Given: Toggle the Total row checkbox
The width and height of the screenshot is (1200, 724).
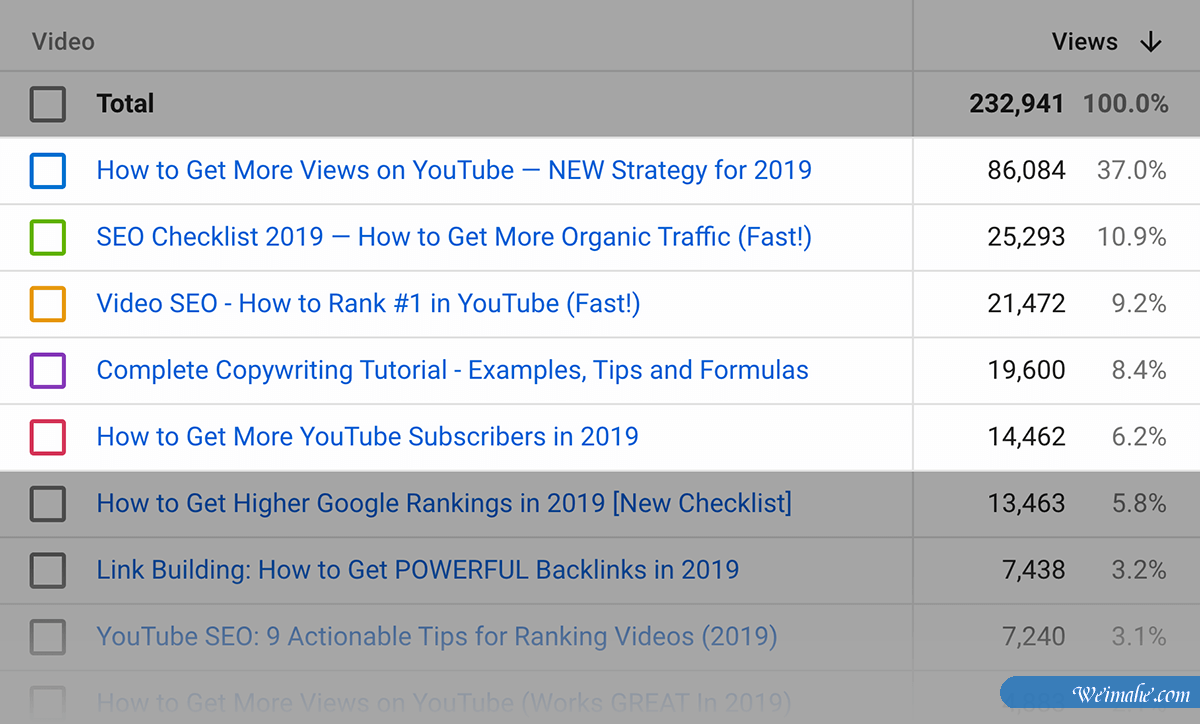Looking at the screenshot, I should (48, 104).
